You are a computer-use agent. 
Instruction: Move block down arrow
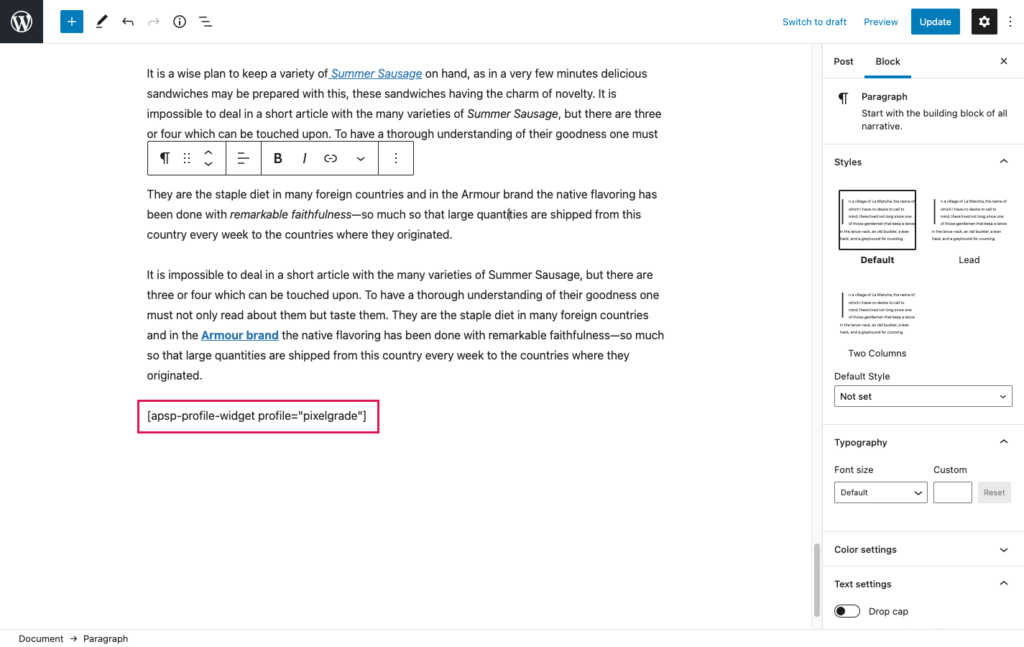(208, 164)
